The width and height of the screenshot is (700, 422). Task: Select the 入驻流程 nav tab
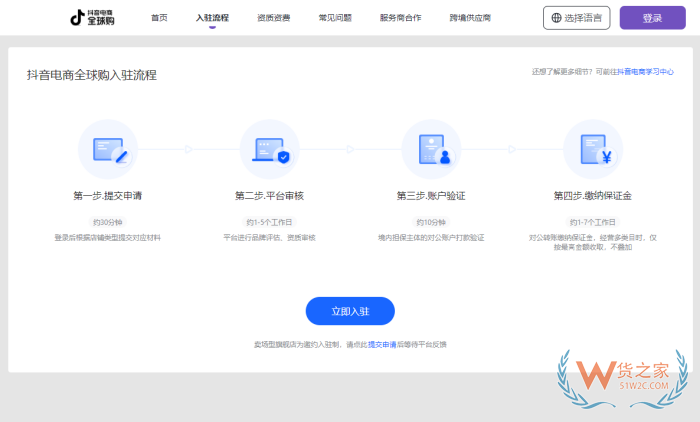[212, 18]
